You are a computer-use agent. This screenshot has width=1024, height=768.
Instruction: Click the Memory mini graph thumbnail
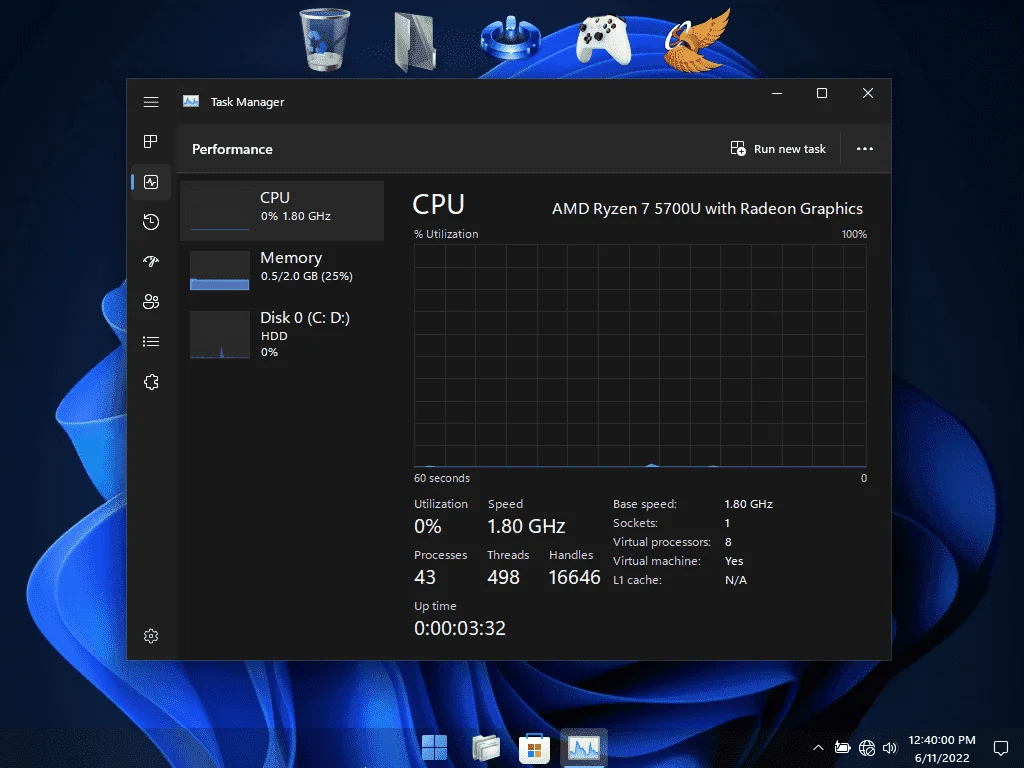click(219, 270)
